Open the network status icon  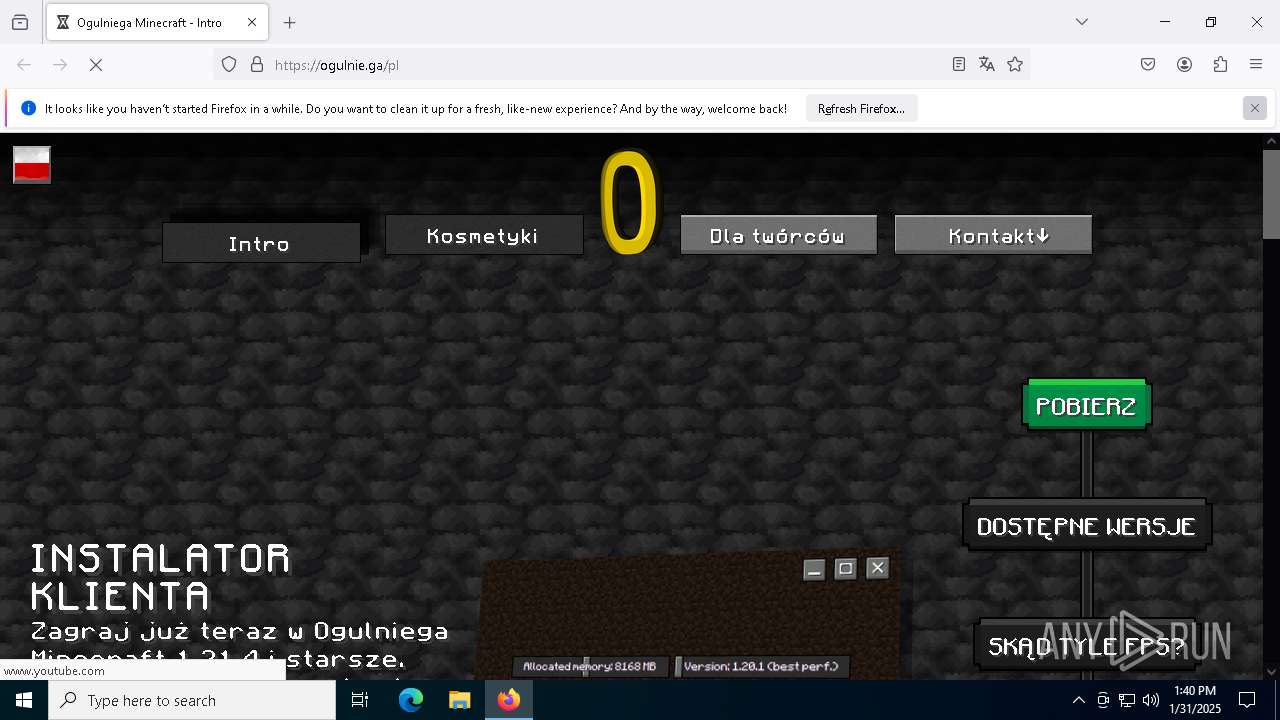(1127, 700)
